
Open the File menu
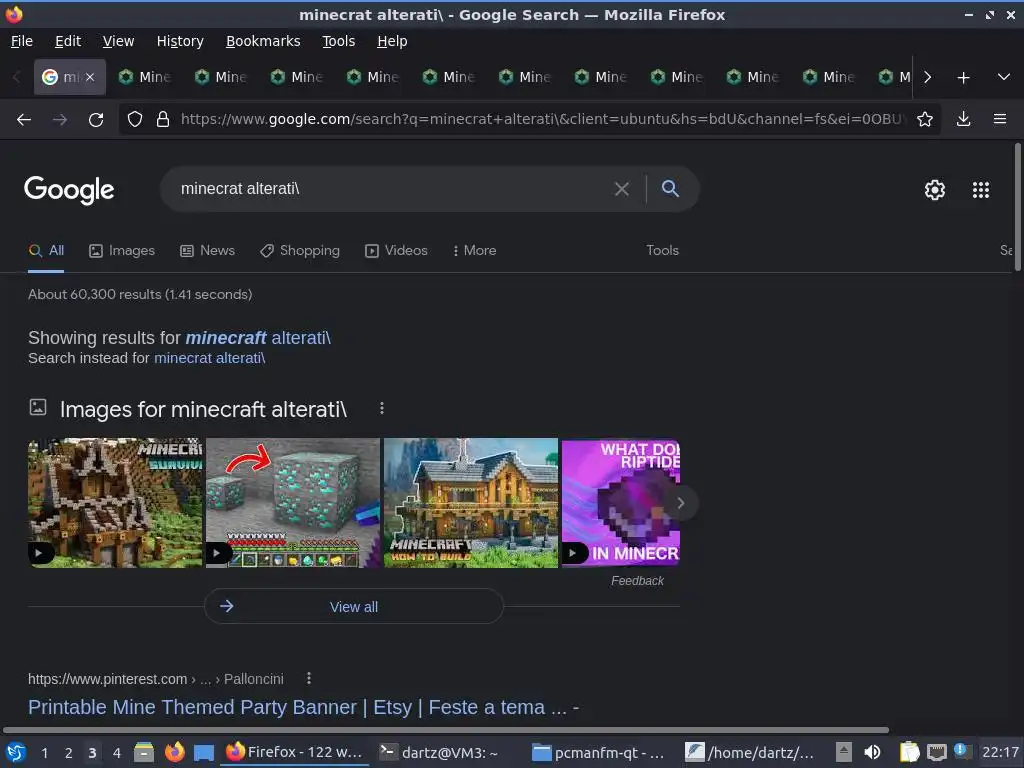(22, 41)
